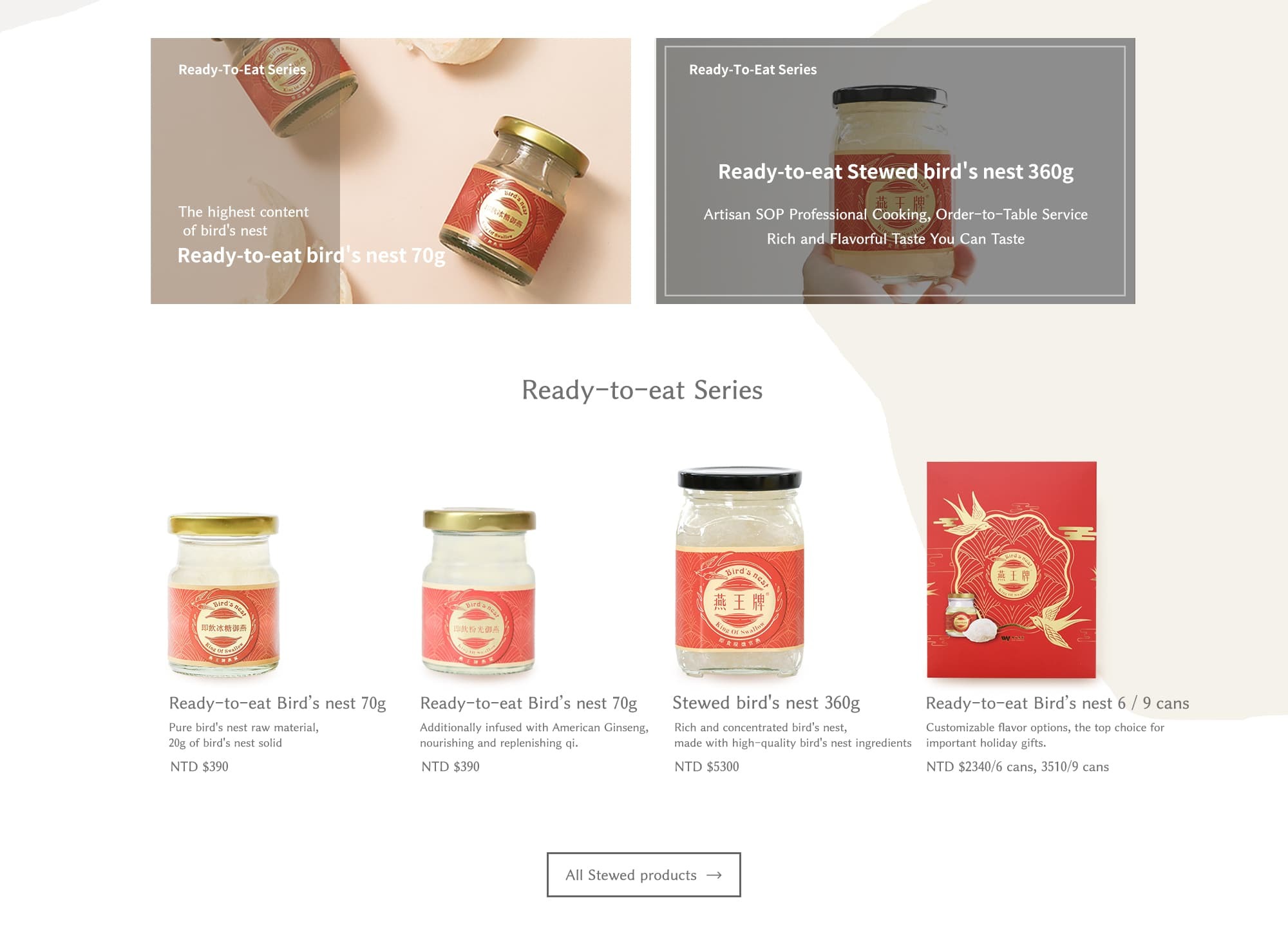Click the American Ginseng bird's nest jar image

(478, 591)
